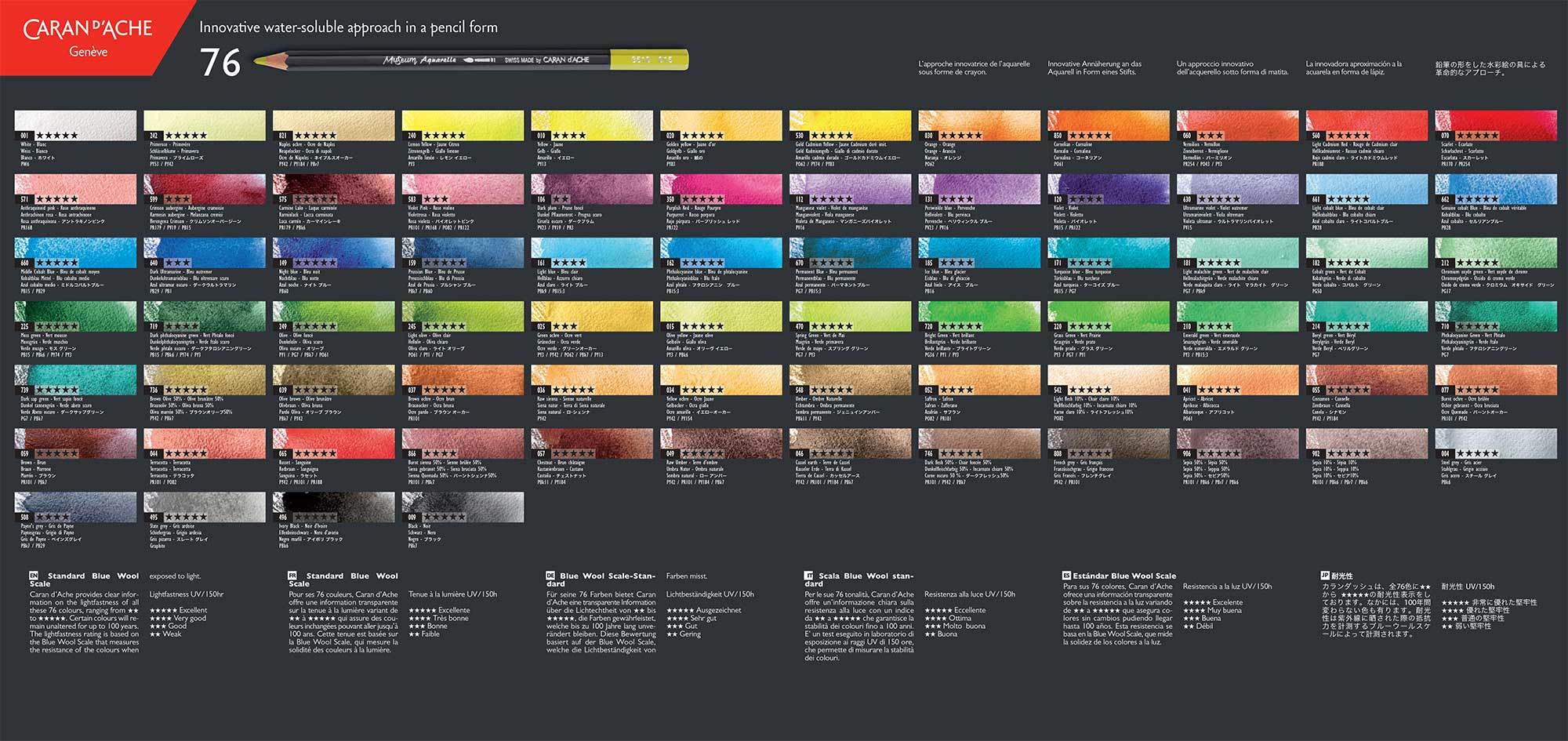The width and height of the screenshot is (1568, 741).
Task: Choose the 866 Burnt sienna 50% swatch
Action: pos(463,444)
